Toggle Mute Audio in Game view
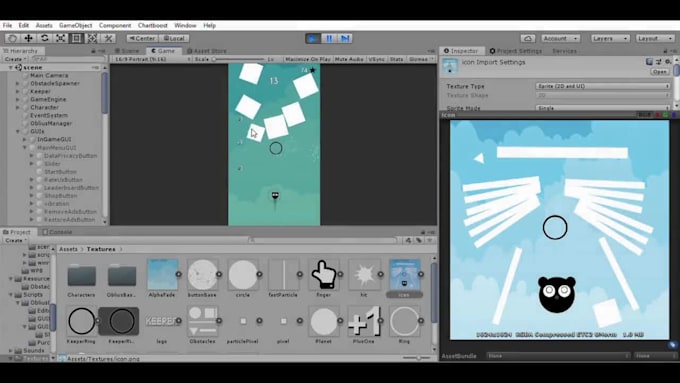This screenshot has width=680, height=383. point(349,59)
